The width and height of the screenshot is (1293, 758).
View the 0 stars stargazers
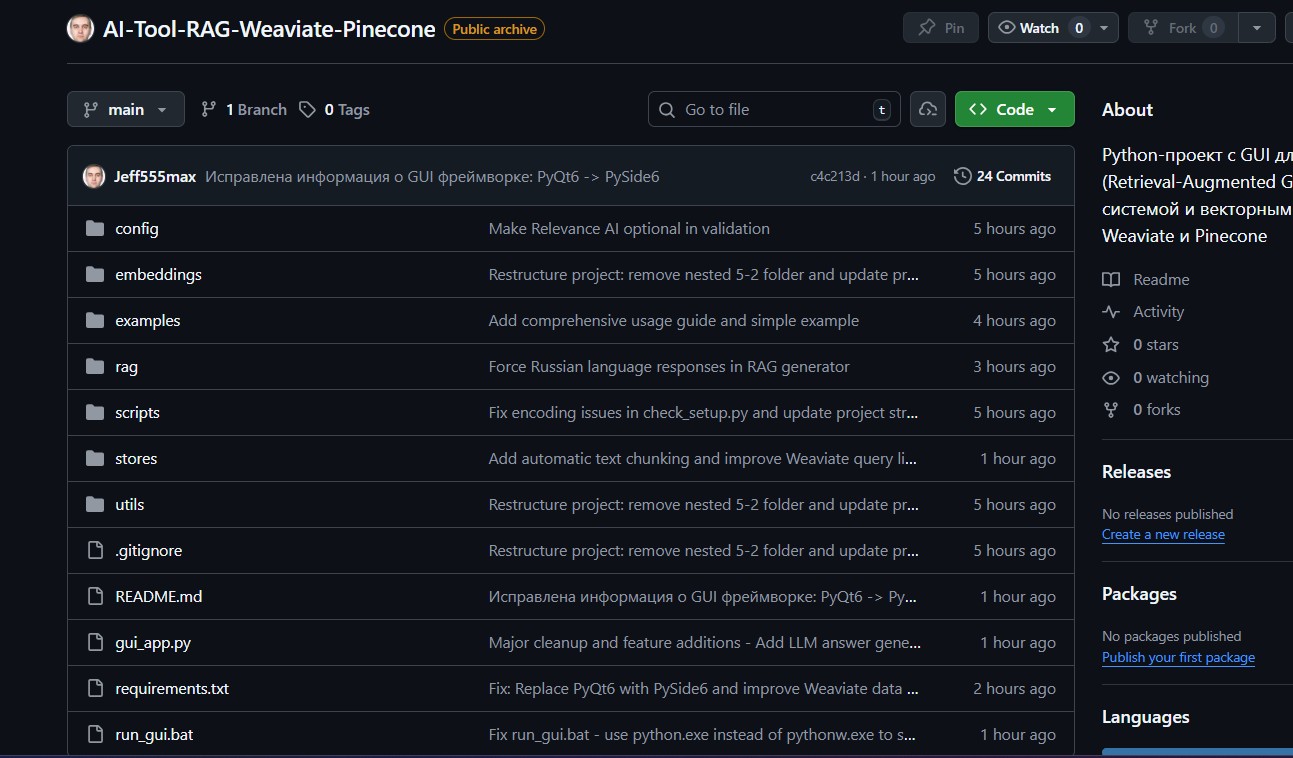(x=1155, y=345)
